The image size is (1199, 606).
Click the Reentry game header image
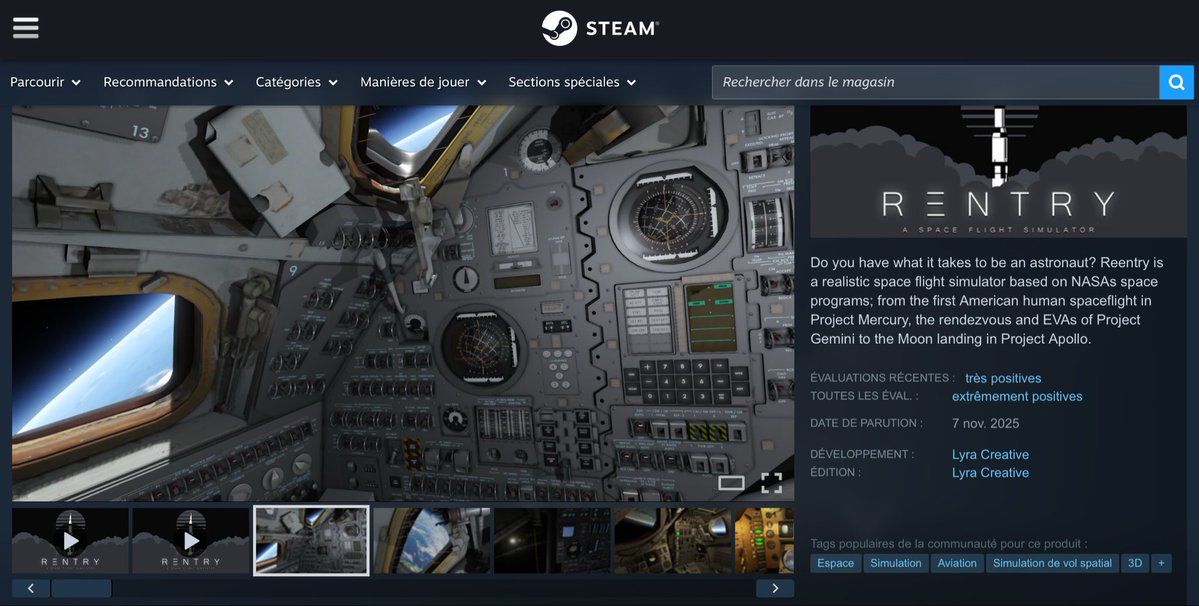pos(998,172)
